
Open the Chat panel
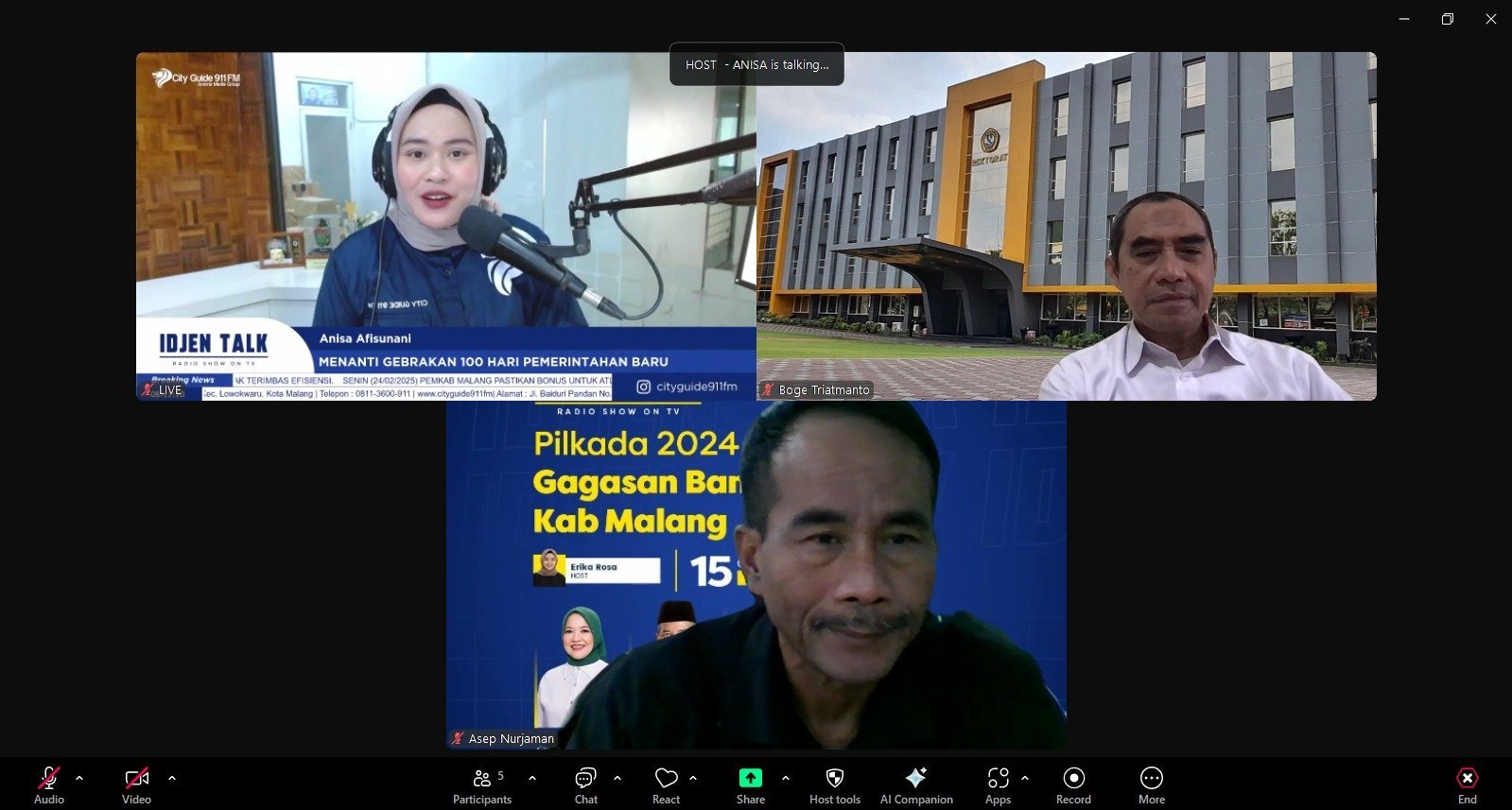pos(585,784)
